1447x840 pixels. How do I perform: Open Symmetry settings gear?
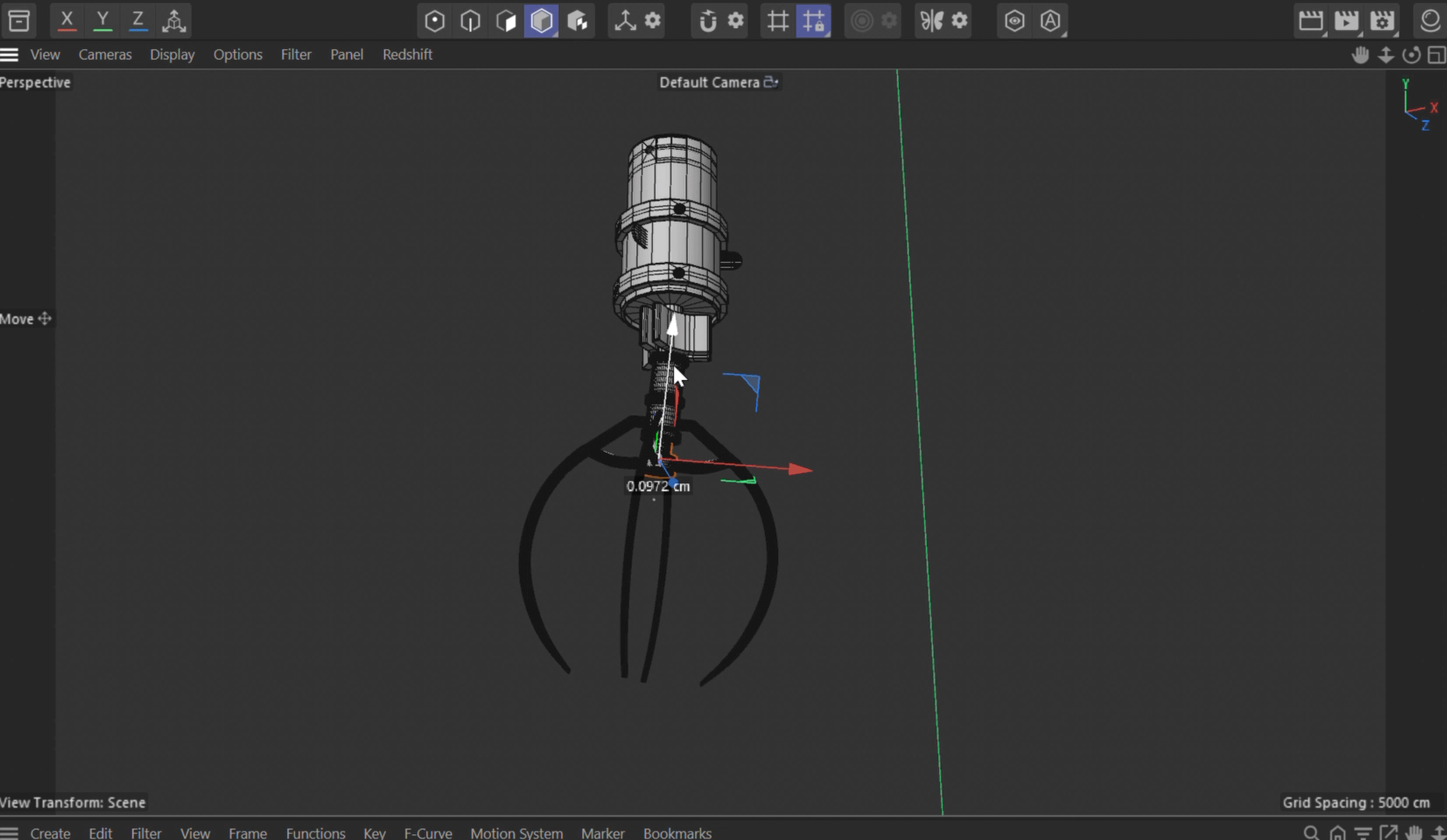(x=960, y=20)
